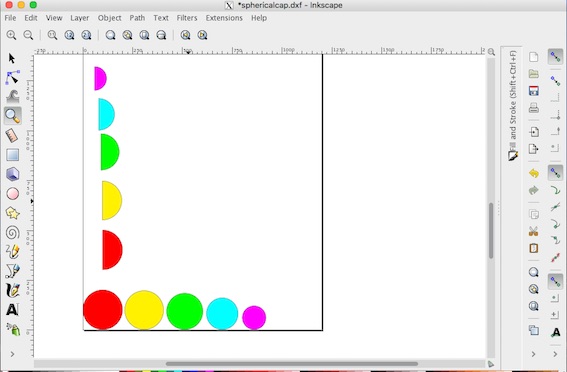Toggle snap text anchors and baselines
Image resolution: width=567 pixels, height=372 pixels.
(x=555, y=332)
